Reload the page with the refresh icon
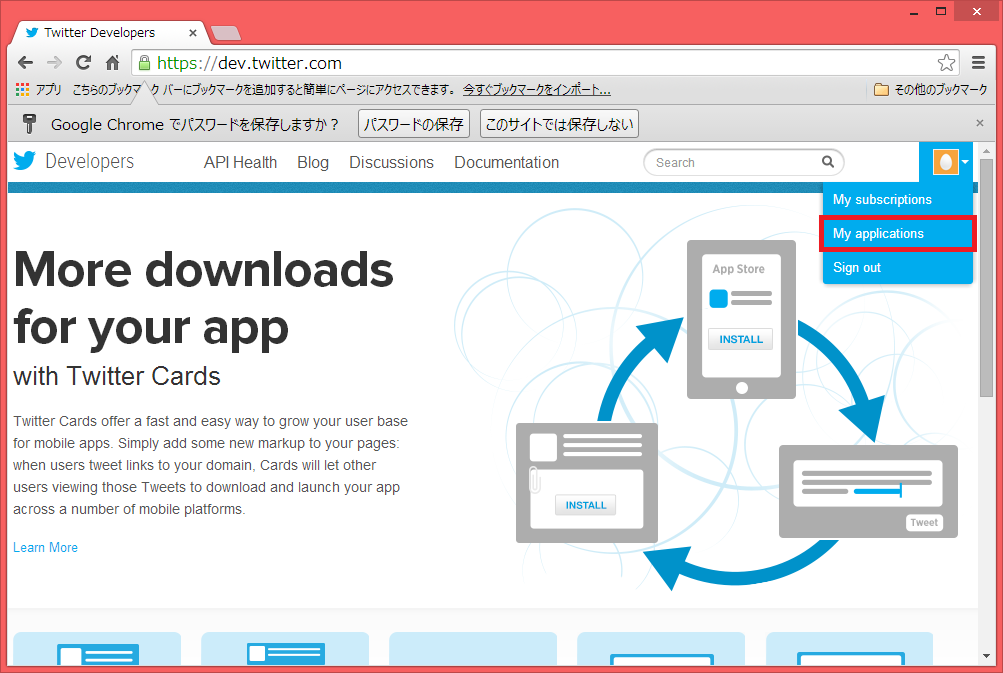This screenshot has width=1003, height=673. coord(83,63)
